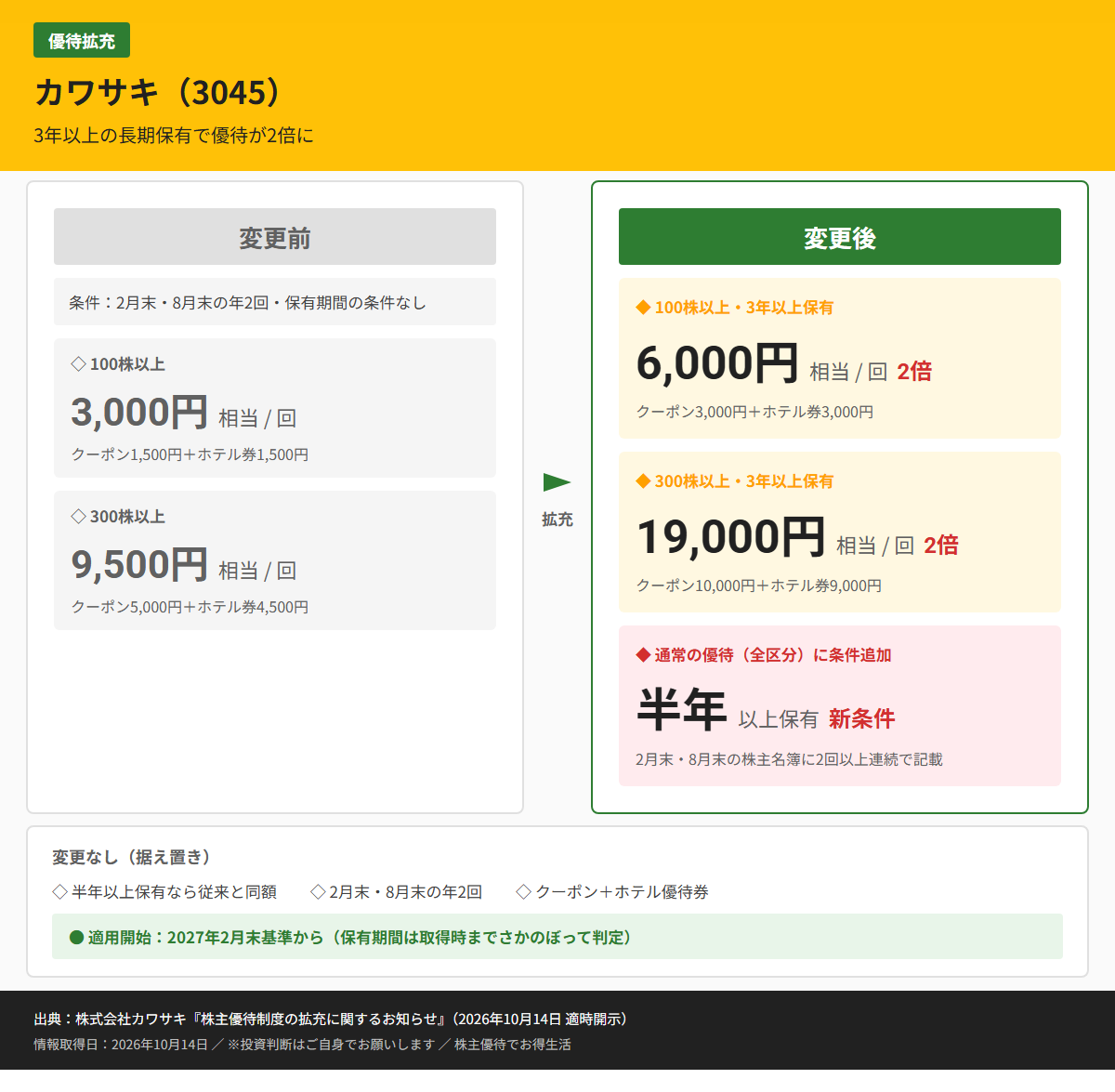Click orange diamond beside 100株以上・3年以上保有
The width and height of the screenshot is (1115, 1092).
click(643, 308)
